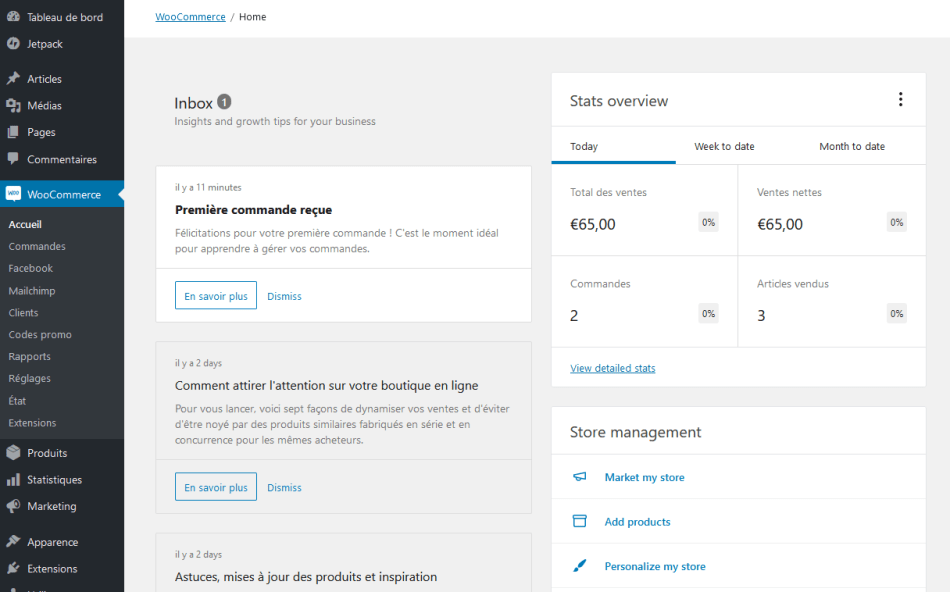This screenshot has height=592, width=950.
Task: Click the Pages icon in sidebar
Action: click(13, 132)
